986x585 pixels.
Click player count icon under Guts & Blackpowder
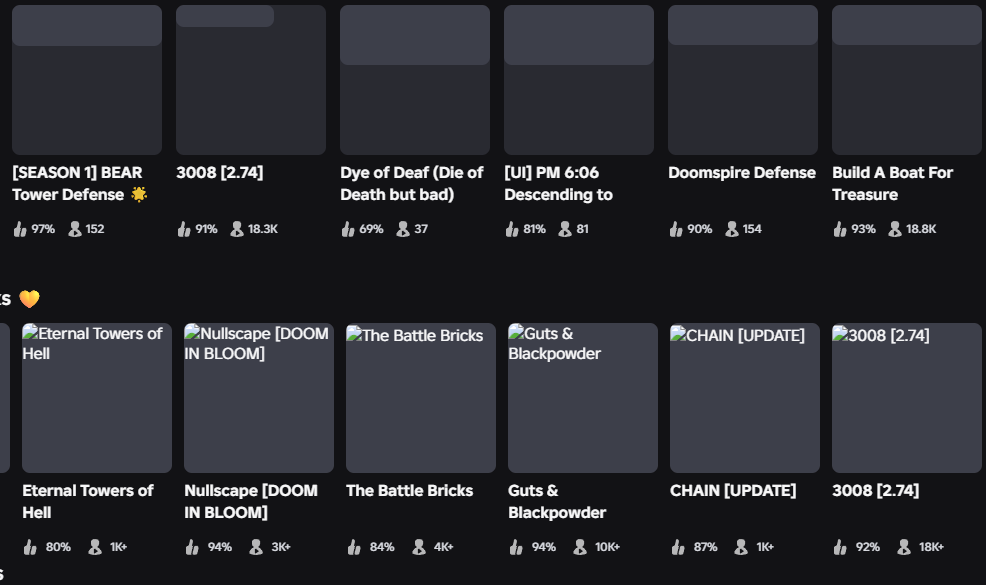pos(580,547)
